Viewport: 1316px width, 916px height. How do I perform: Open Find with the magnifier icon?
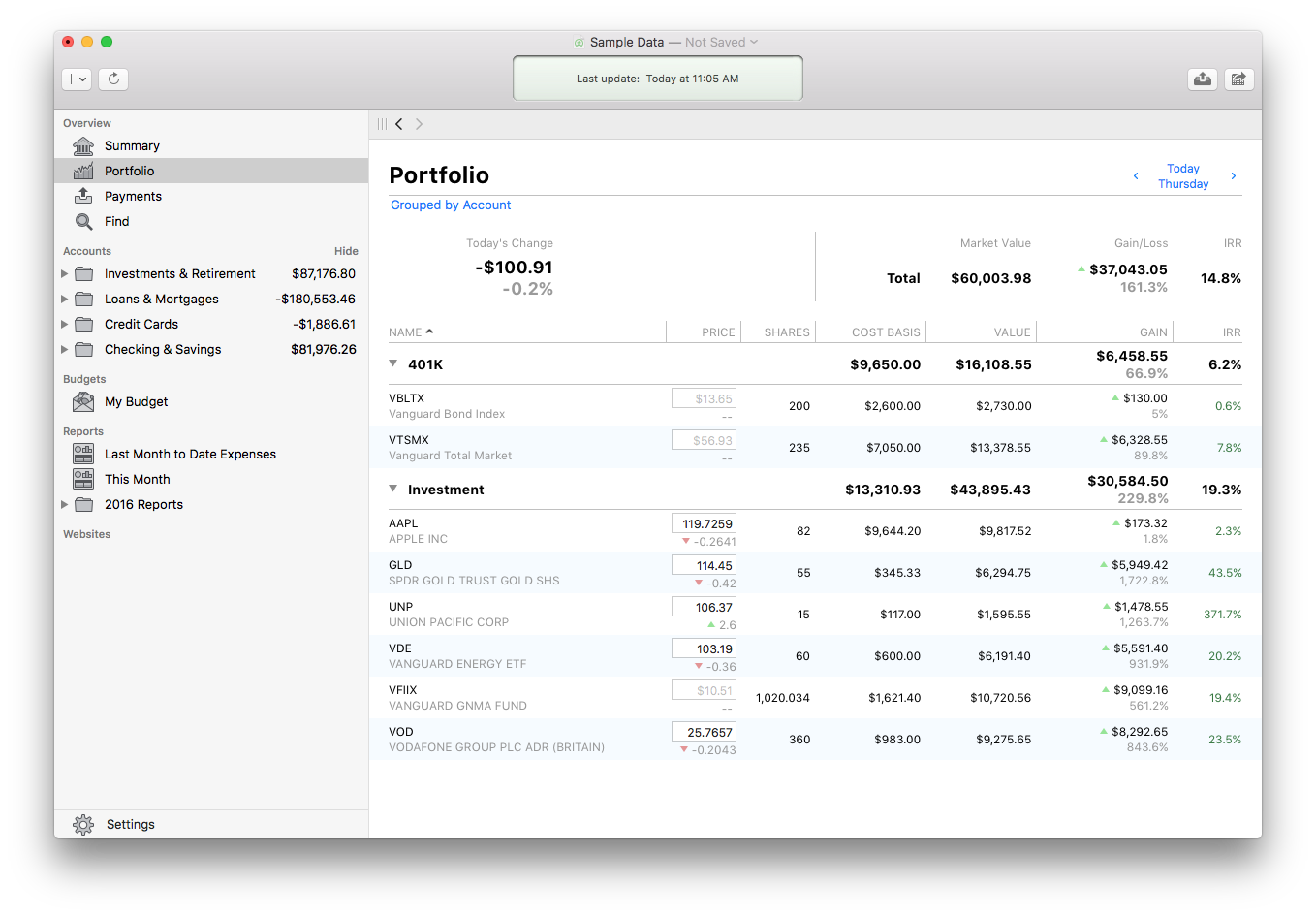coord(83,221)
